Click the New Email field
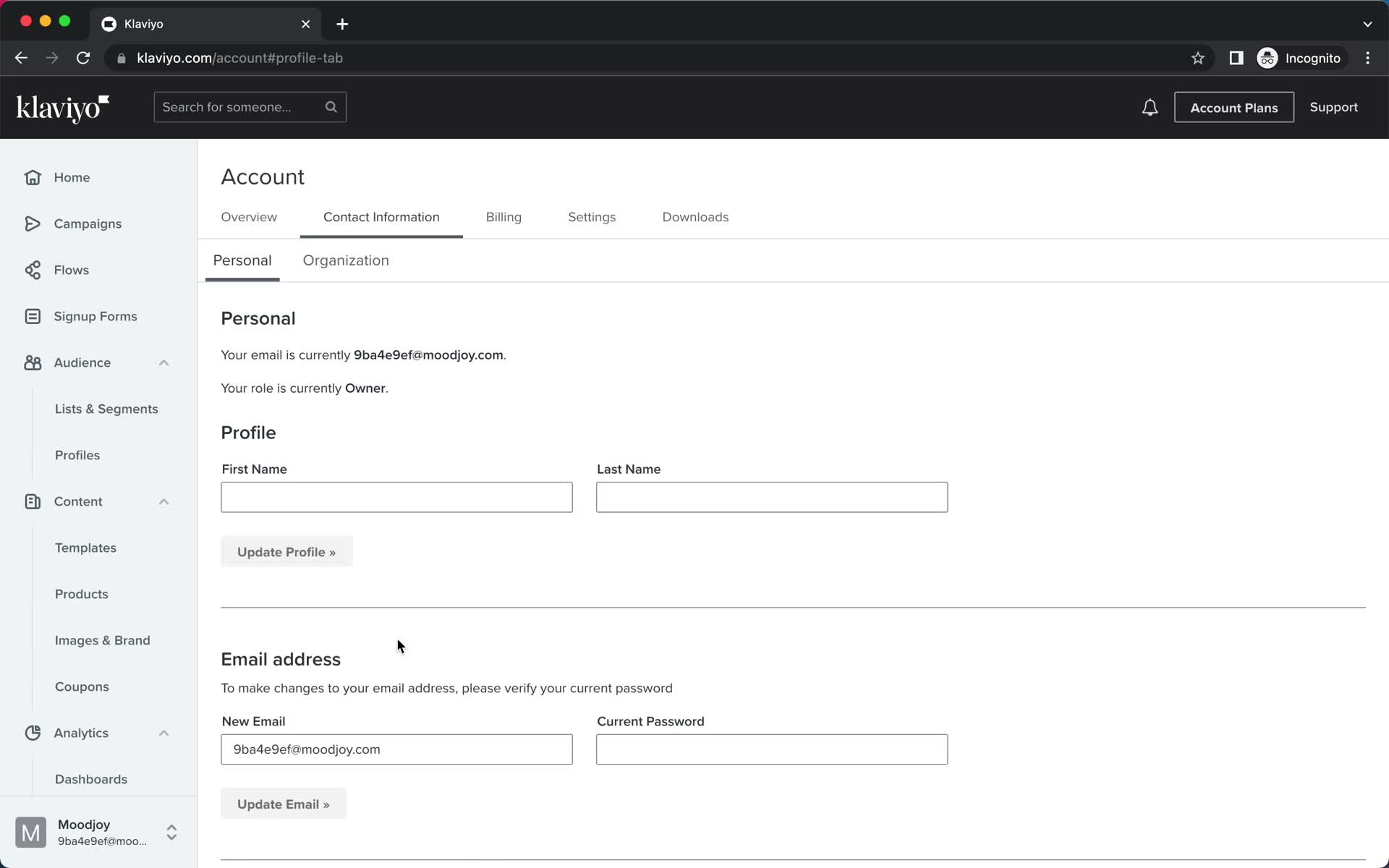The height and width of the screenshot is (868, 1389). coord(396,749)
